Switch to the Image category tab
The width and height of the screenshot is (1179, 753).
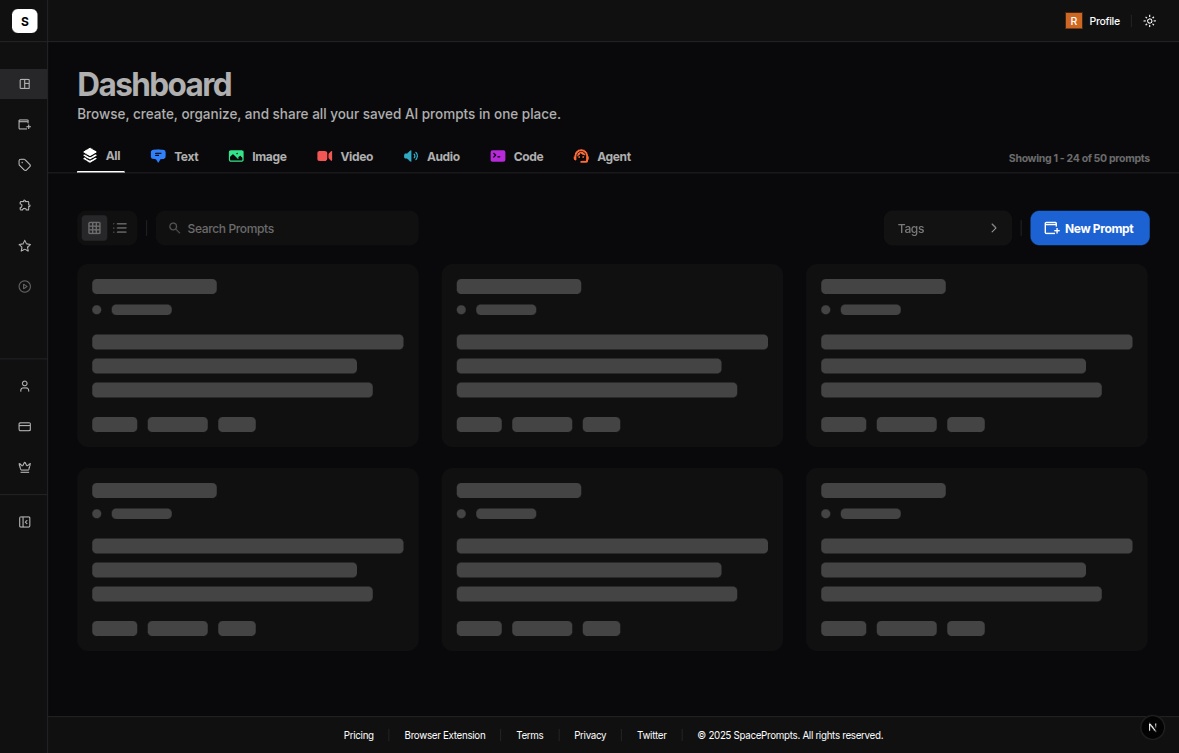(257, 156)
